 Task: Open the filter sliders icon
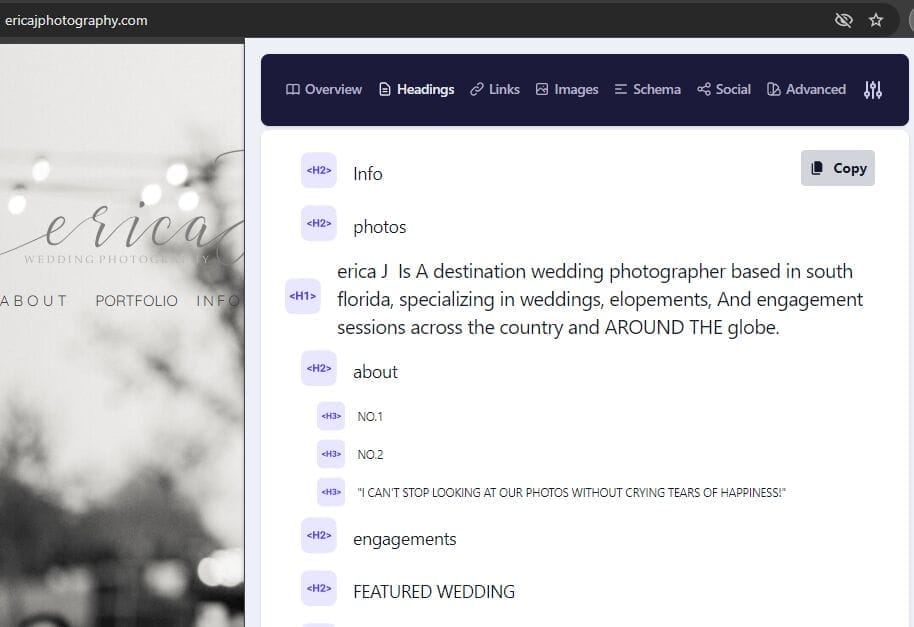pos(872,89)
